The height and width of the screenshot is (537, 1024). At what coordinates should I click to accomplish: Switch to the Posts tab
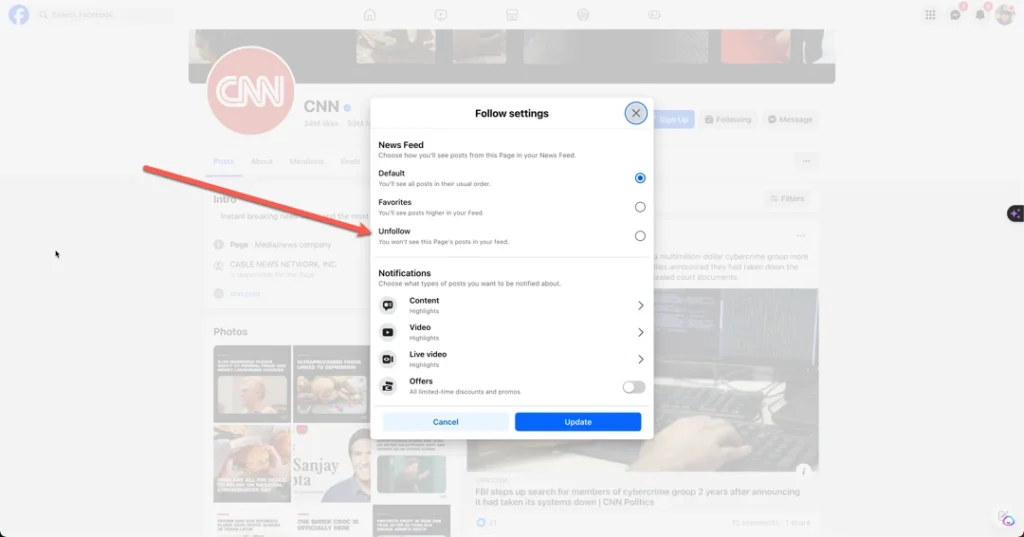point(223,161)
